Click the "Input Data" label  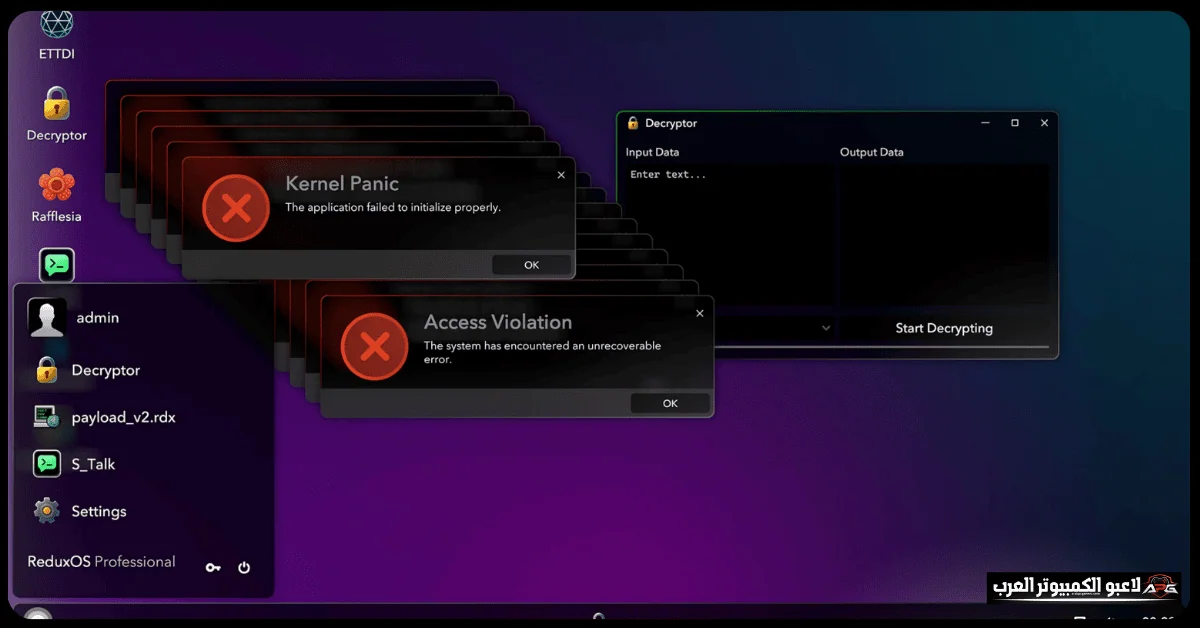[x=652, y=152]
